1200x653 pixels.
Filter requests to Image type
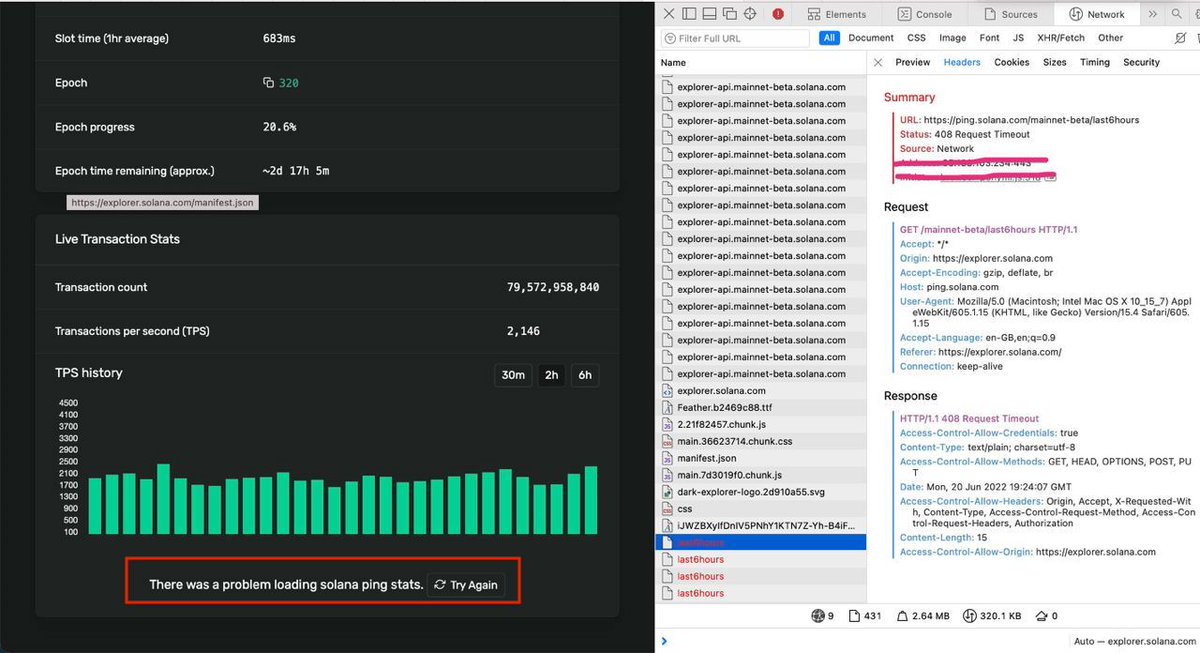(x=953, y=38)
